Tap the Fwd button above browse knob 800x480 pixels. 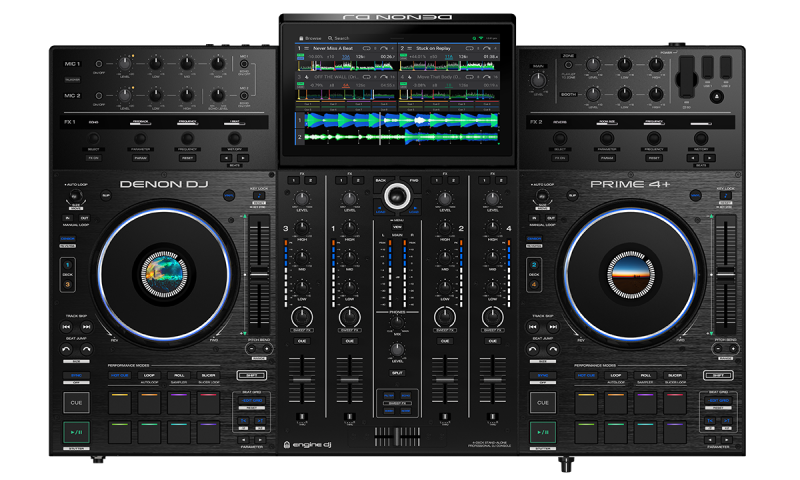pyautogui.click(x=413, y=181)
